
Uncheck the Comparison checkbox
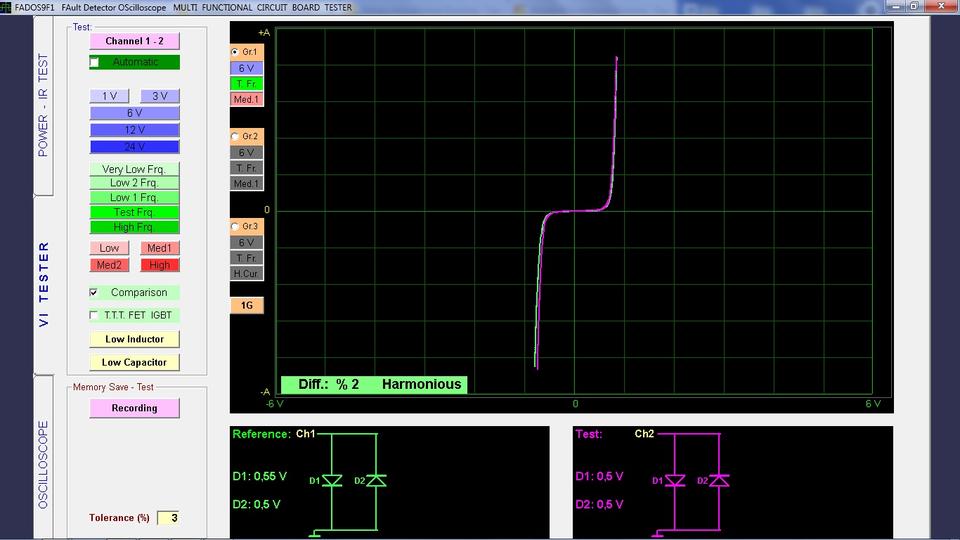point(95,293)
